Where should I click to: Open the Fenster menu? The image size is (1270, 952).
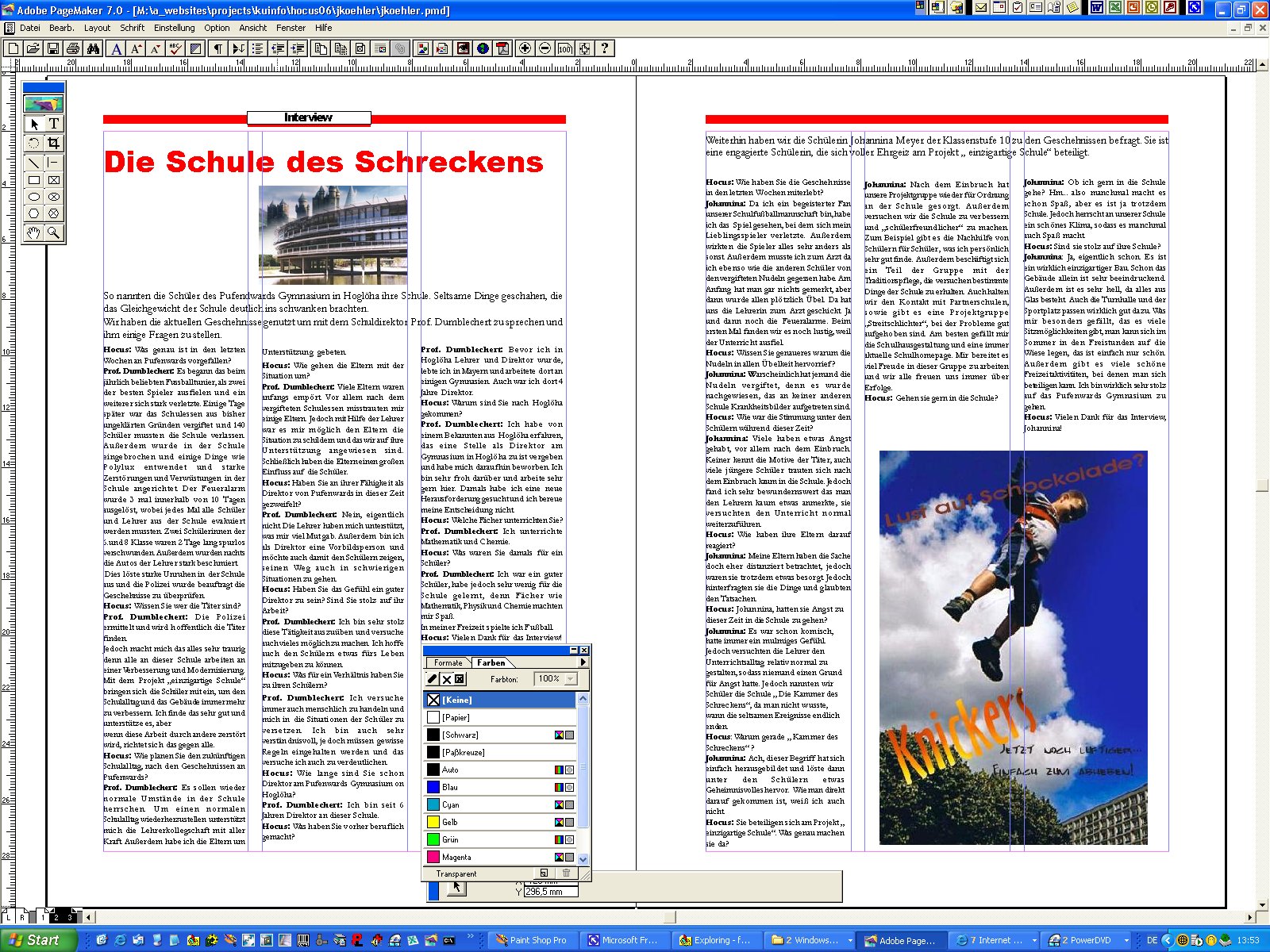pyautogui.click(x=291, y=28)
